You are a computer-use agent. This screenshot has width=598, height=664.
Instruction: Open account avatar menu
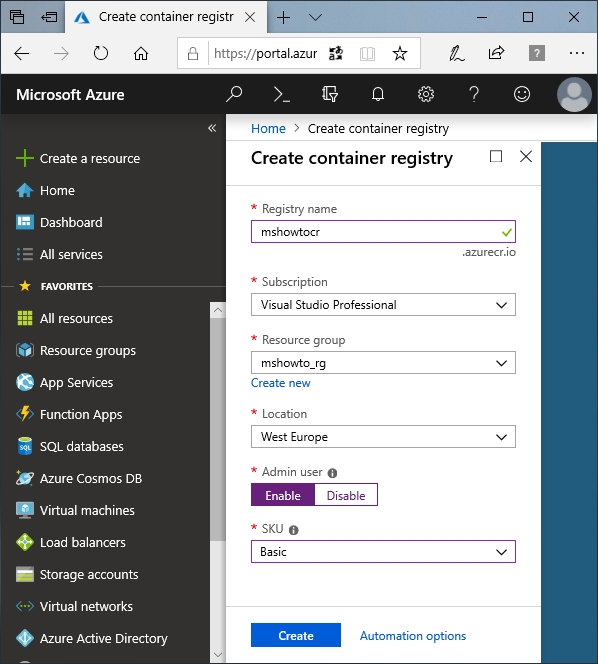pos(574,94)
